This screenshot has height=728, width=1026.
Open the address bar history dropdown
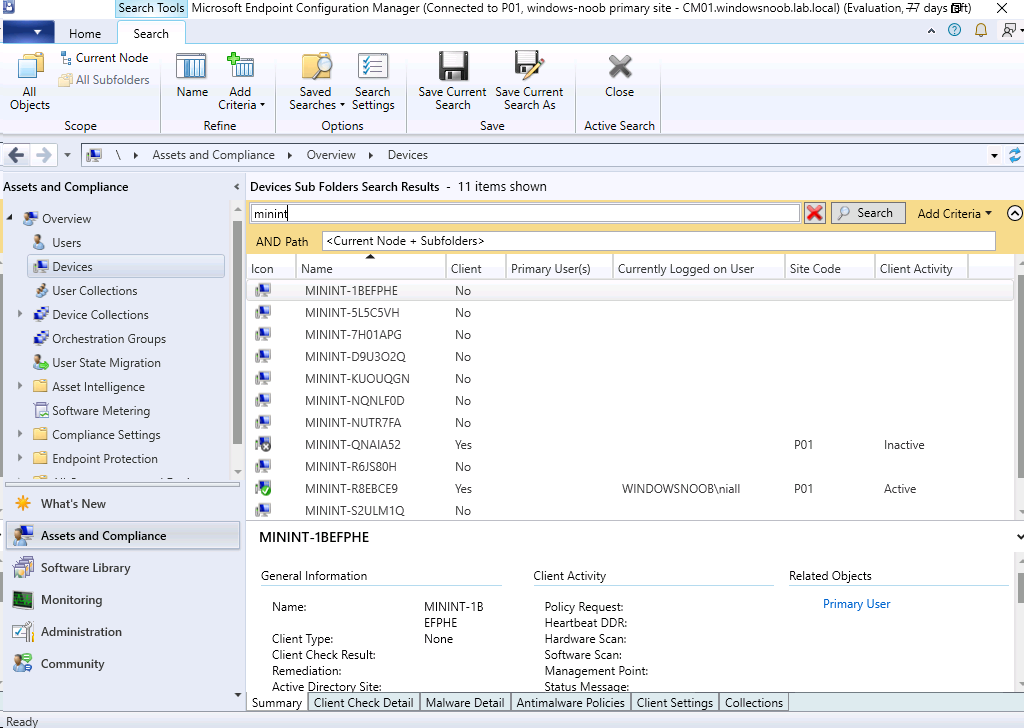click(x=994, y=156)
